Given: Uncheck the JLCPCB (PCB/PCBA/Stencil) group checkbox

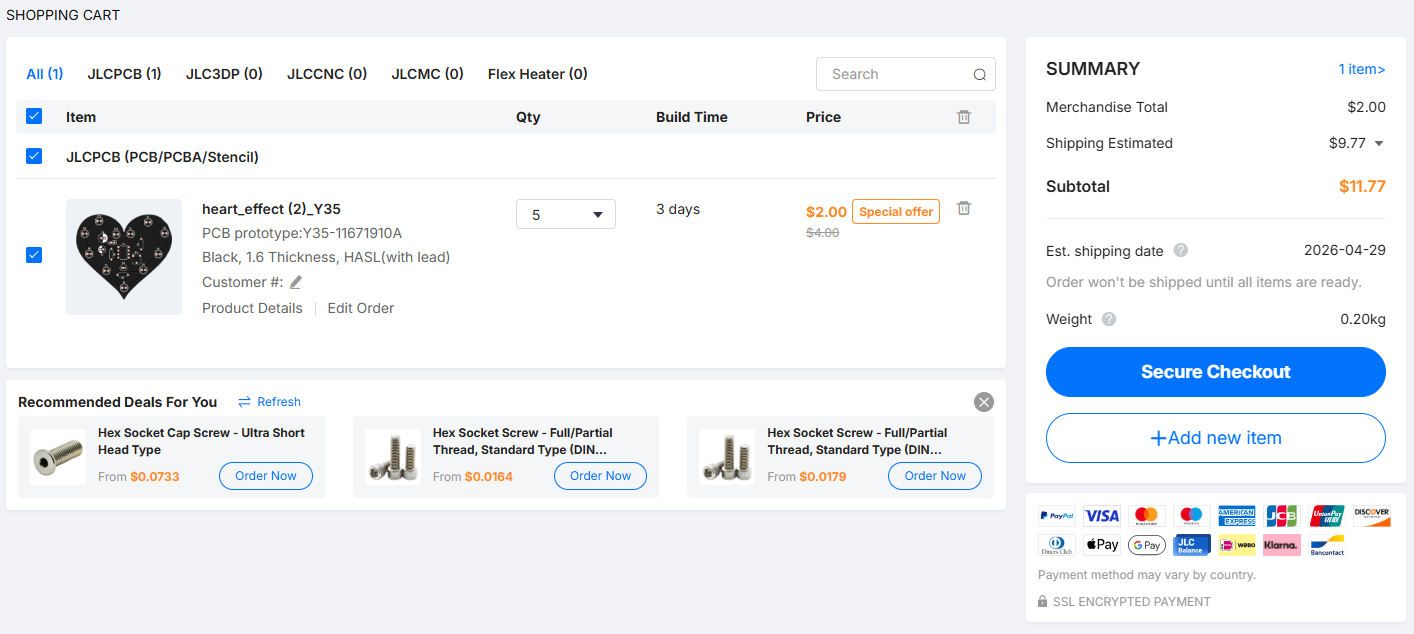Looking at the screenshot, I should tap(34, 156).
